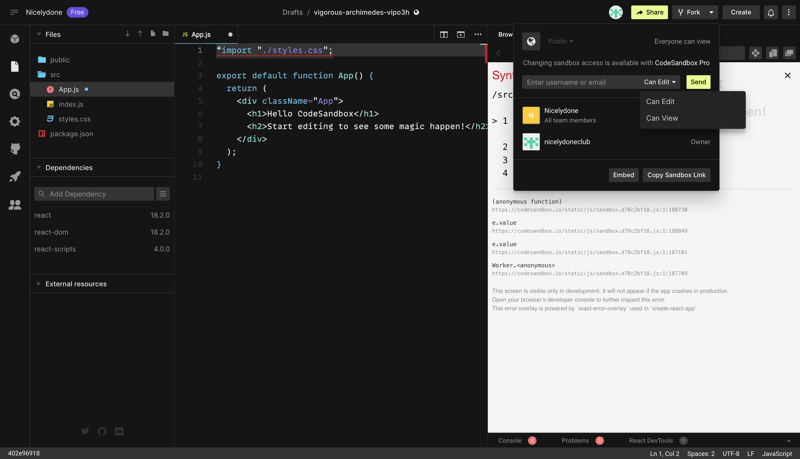Click the globe privacy icon in share panel
The height and width of the screenshot is (459, 800).
531,41
